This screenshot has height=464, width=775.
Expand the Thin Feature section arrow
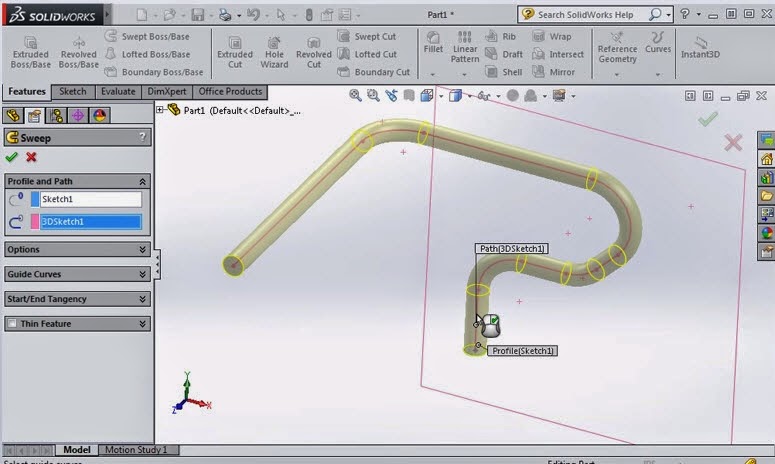(142, 324)
